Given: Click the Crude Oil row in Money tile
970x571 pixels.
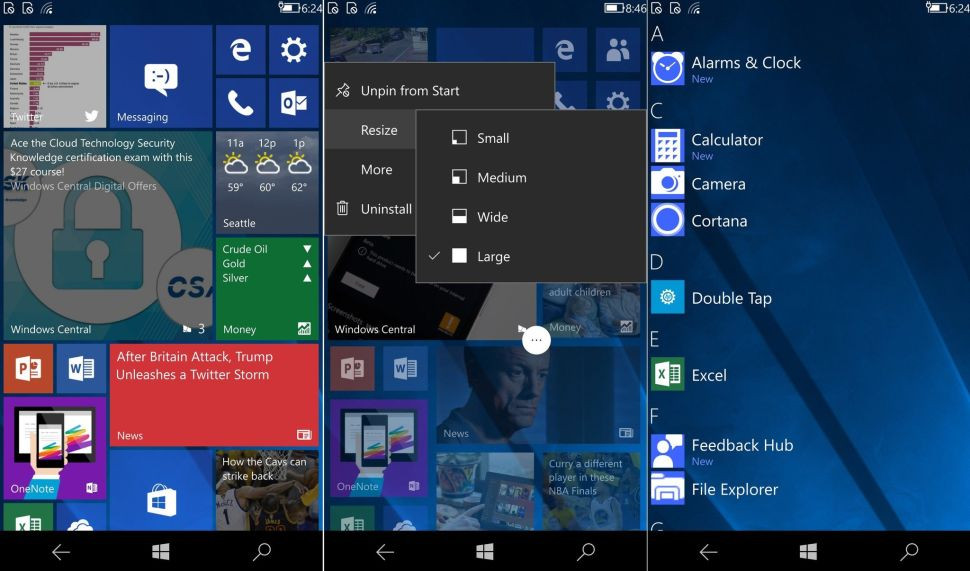Looking at the screenshot, I should (x=267, y=249).
